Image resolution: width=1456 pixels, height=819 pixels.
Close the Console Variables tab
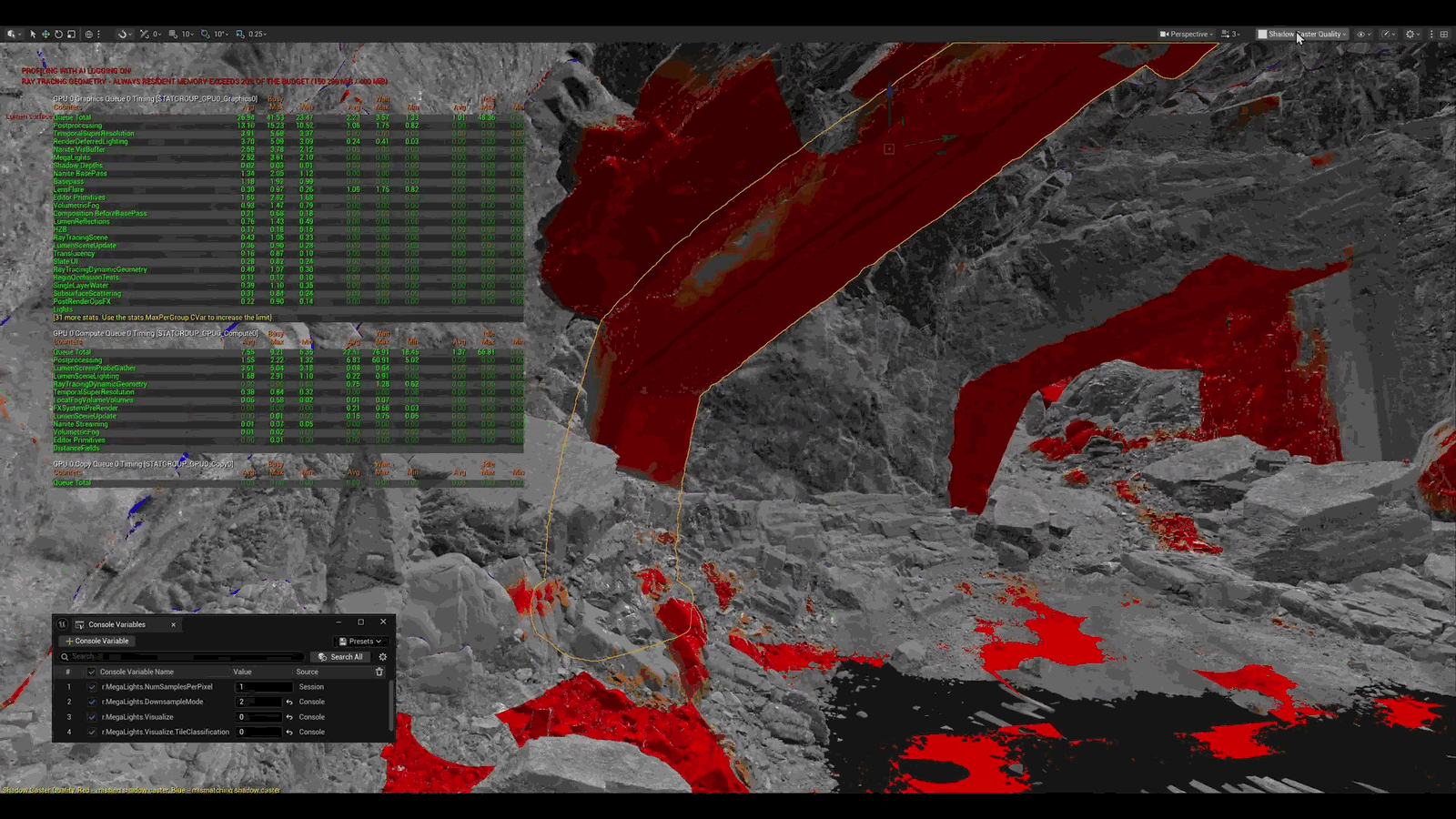coord(173,624)
